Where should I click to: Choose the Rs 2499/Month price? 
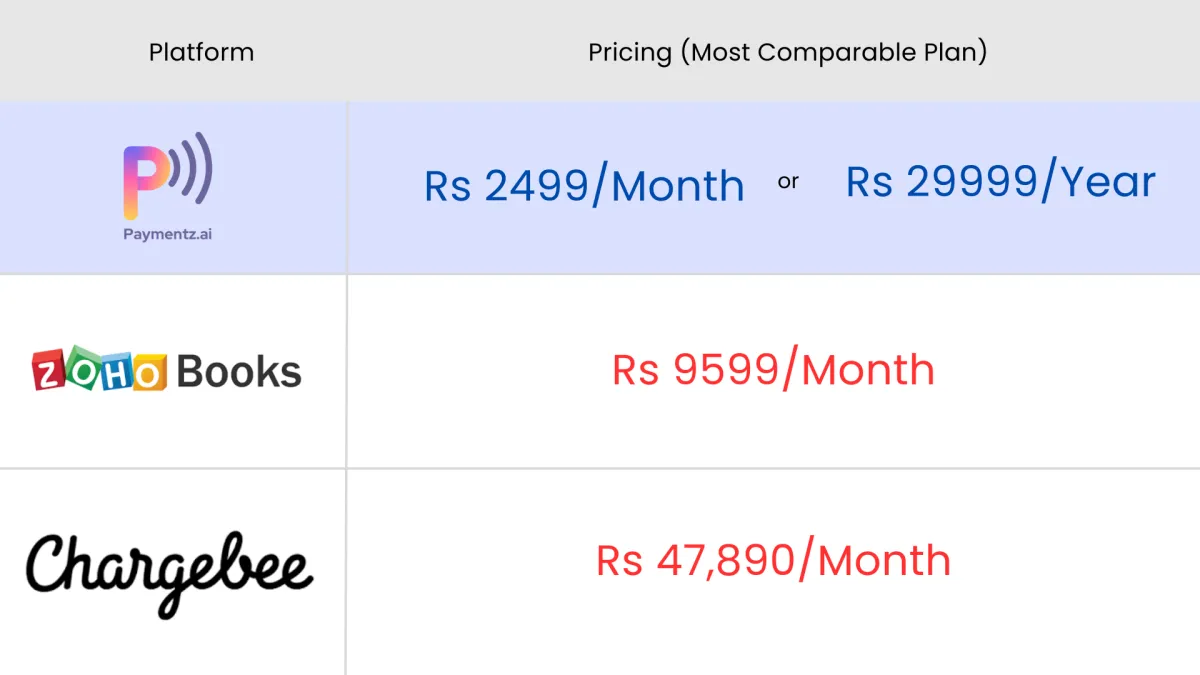(584, 186)
